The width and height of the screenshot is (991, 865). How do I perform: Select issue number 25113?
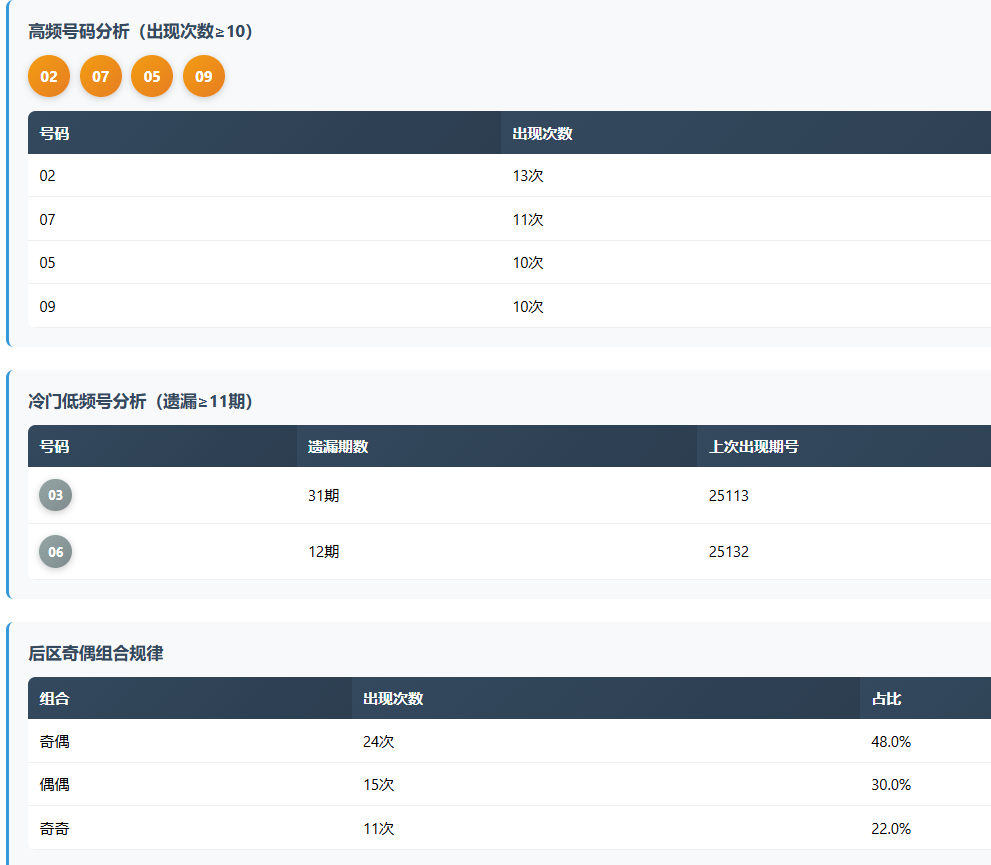(728, 496)
